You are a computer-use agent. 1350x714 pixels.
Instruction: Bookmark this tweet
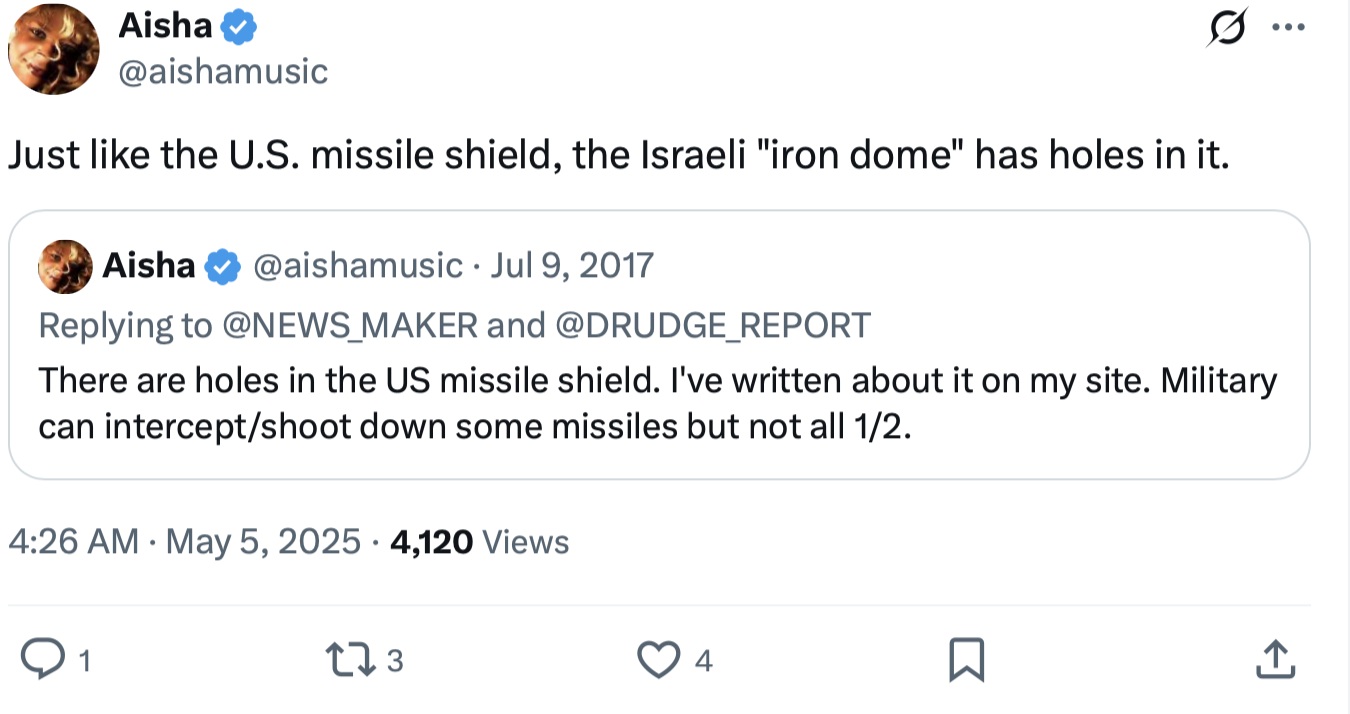coord(966,660)
